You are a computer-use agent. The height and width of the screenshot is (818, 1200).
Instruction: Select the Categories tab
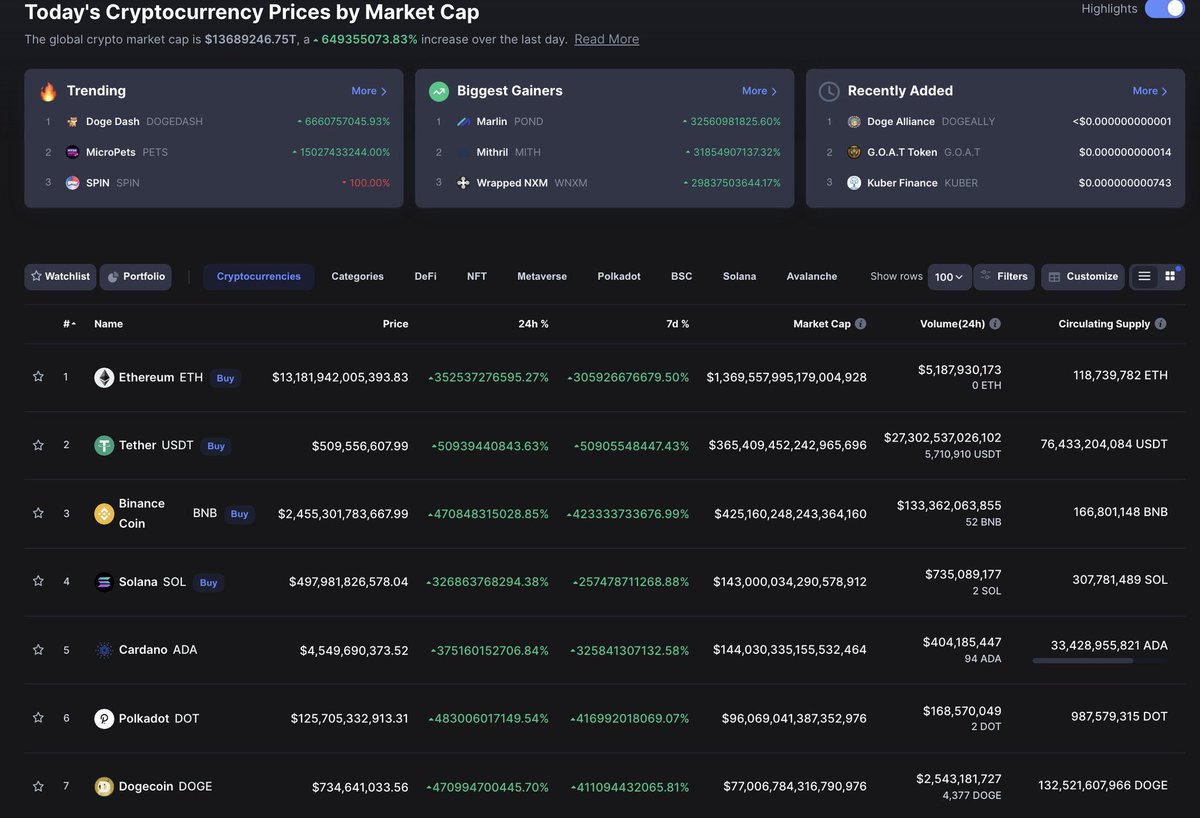(x=357, y=277)
